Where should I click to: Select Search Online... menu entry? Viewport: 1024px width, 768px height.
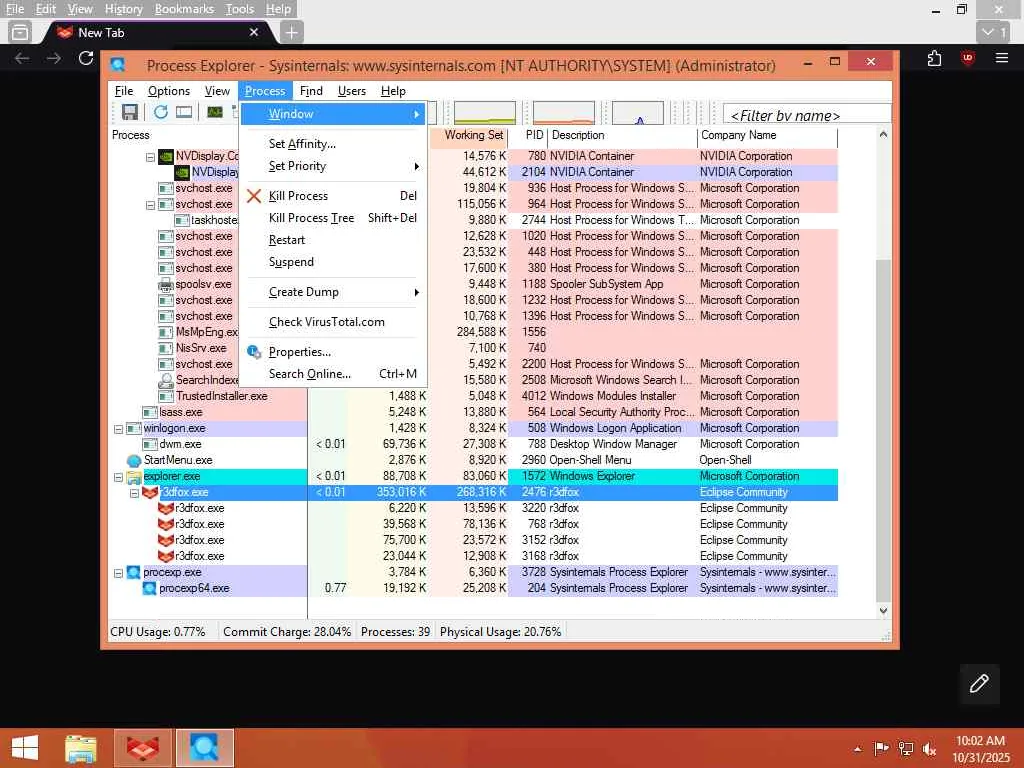(x=333, y=374)
